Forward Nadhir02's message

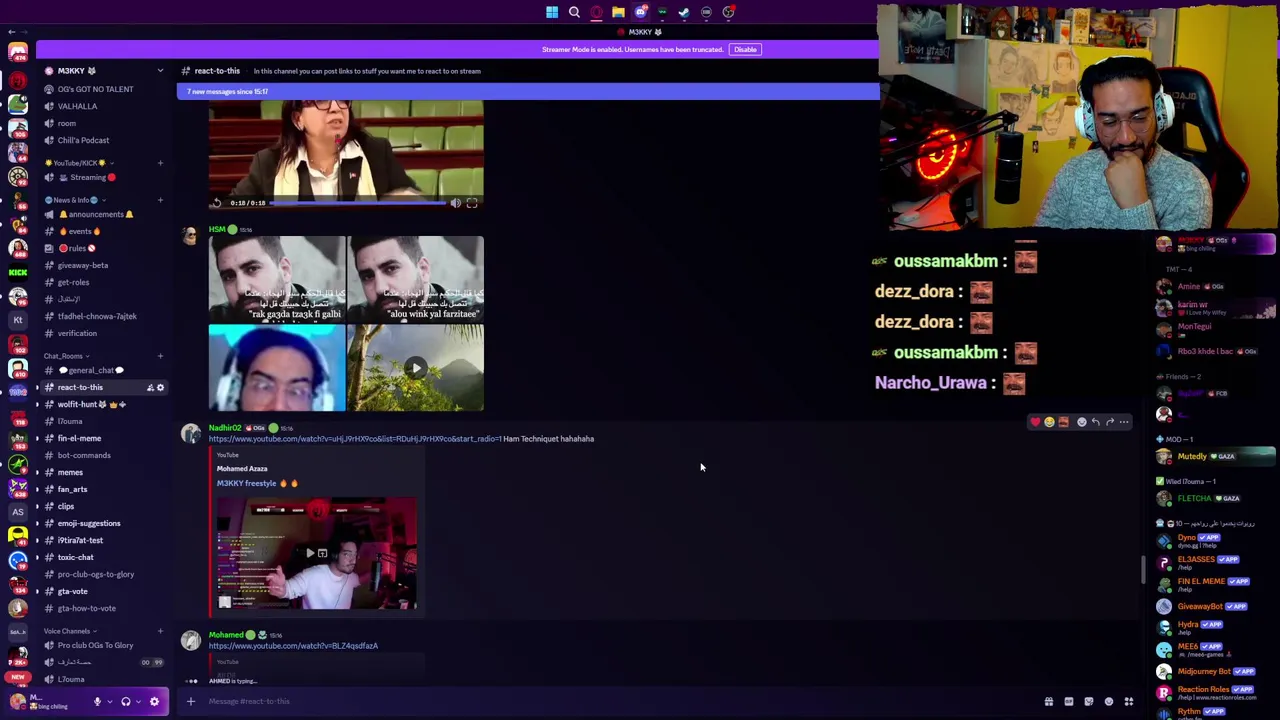(x=1110, y=422)
